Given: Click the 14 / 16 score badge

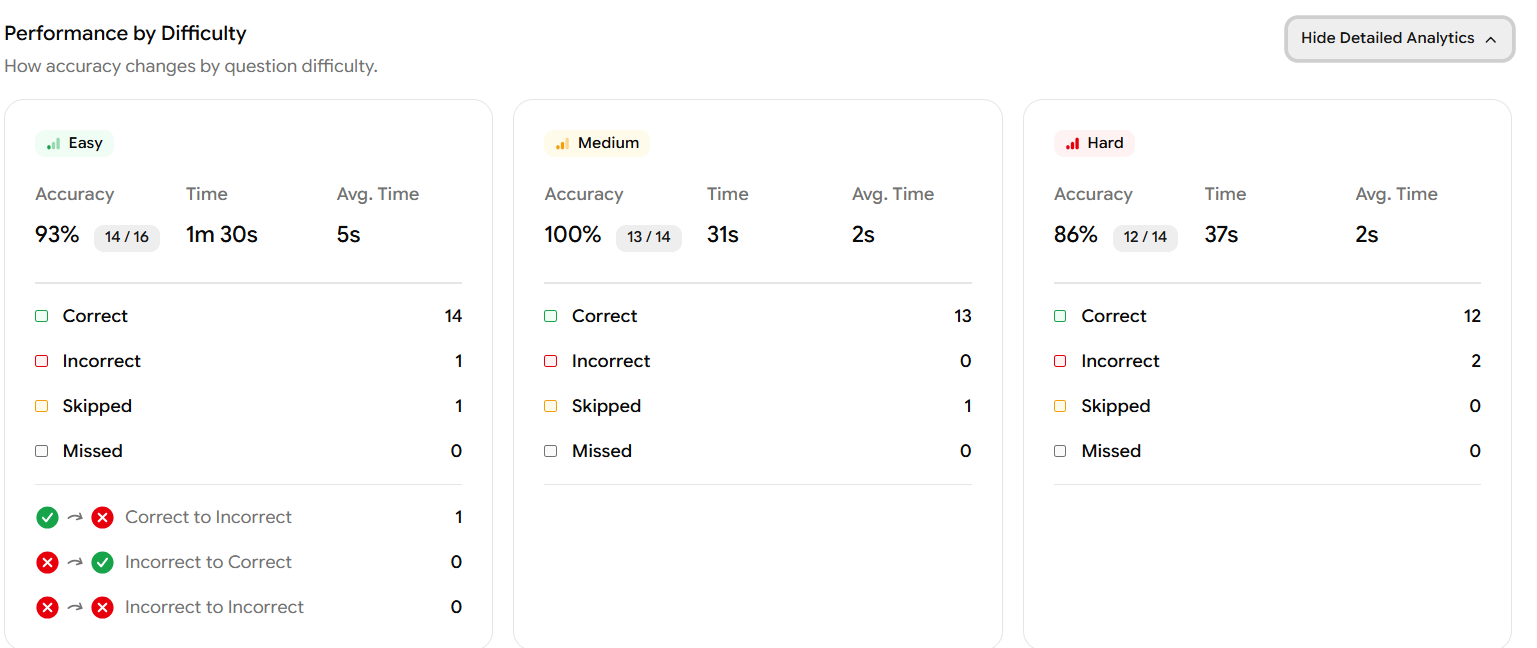Looking at the screenshot, I should [127, 237].
